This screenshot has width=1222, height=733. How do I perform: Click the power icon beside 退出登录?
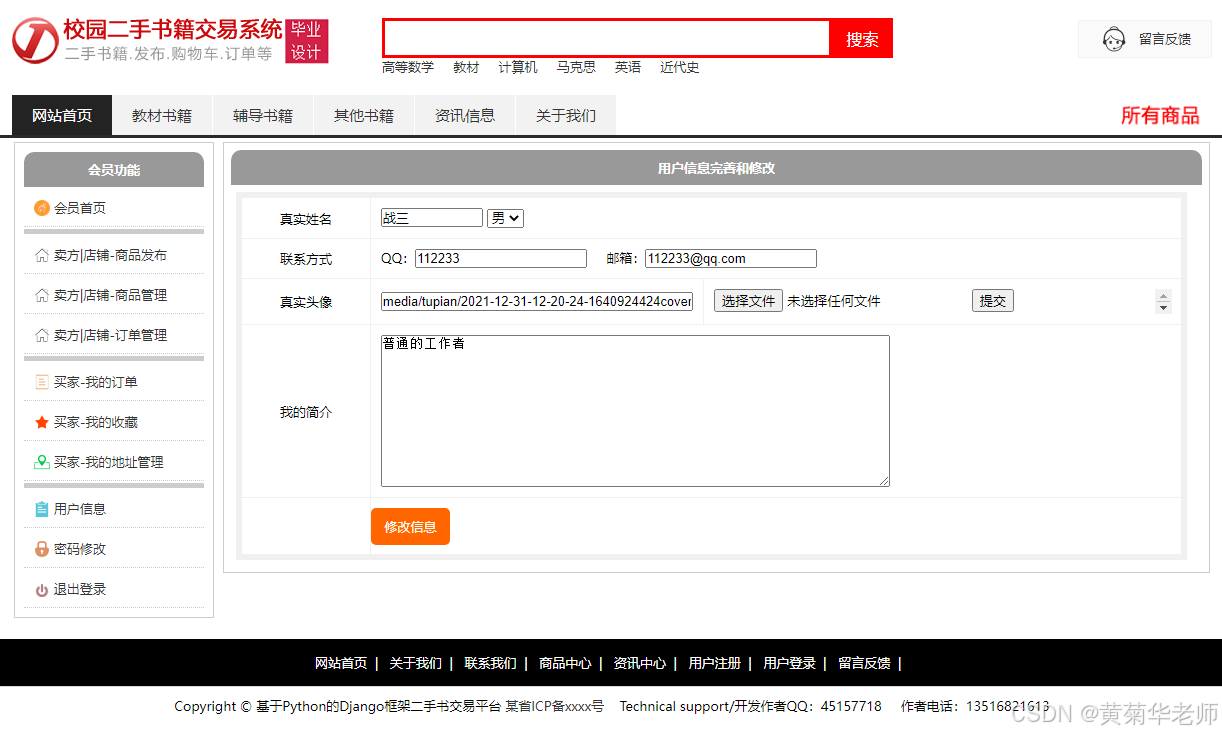click(x=42, y=590)
